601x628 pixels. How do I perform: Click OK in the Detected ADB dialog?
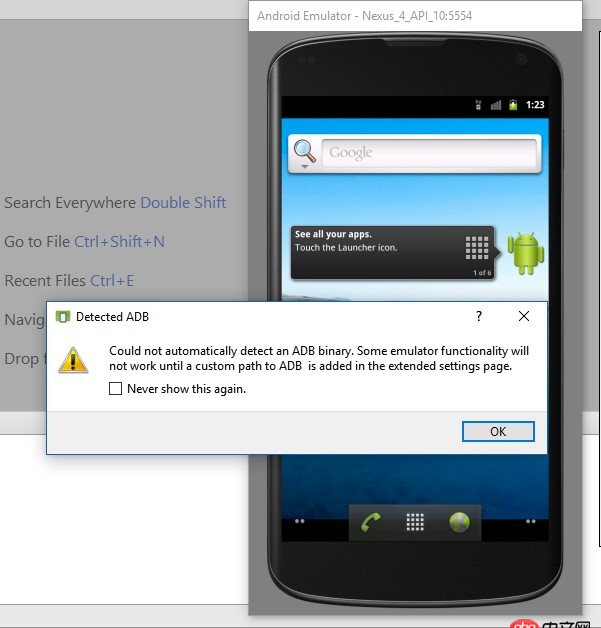498,431
